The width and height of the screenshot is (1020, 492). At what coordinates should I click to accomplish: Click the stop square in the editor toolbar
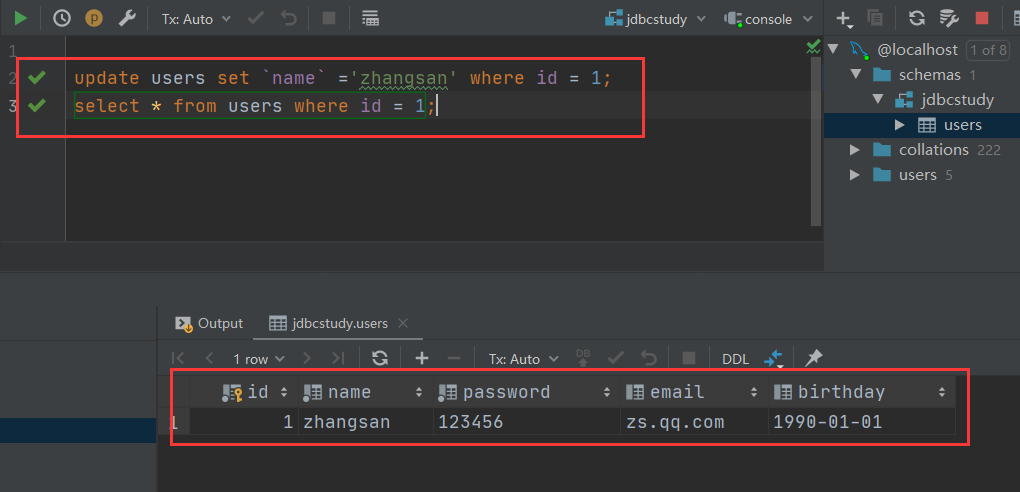click(329, 18)
